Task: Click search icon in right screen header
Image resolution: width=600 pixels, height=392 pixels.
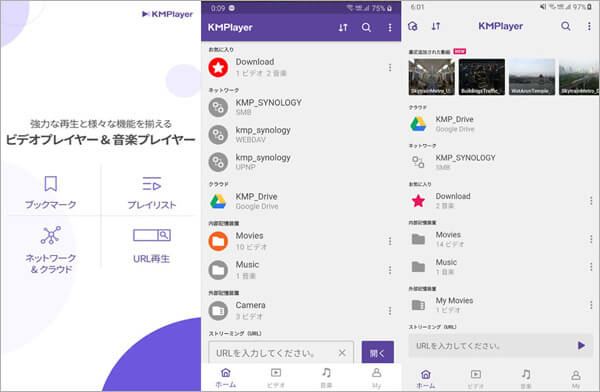Action: (566, 26)
